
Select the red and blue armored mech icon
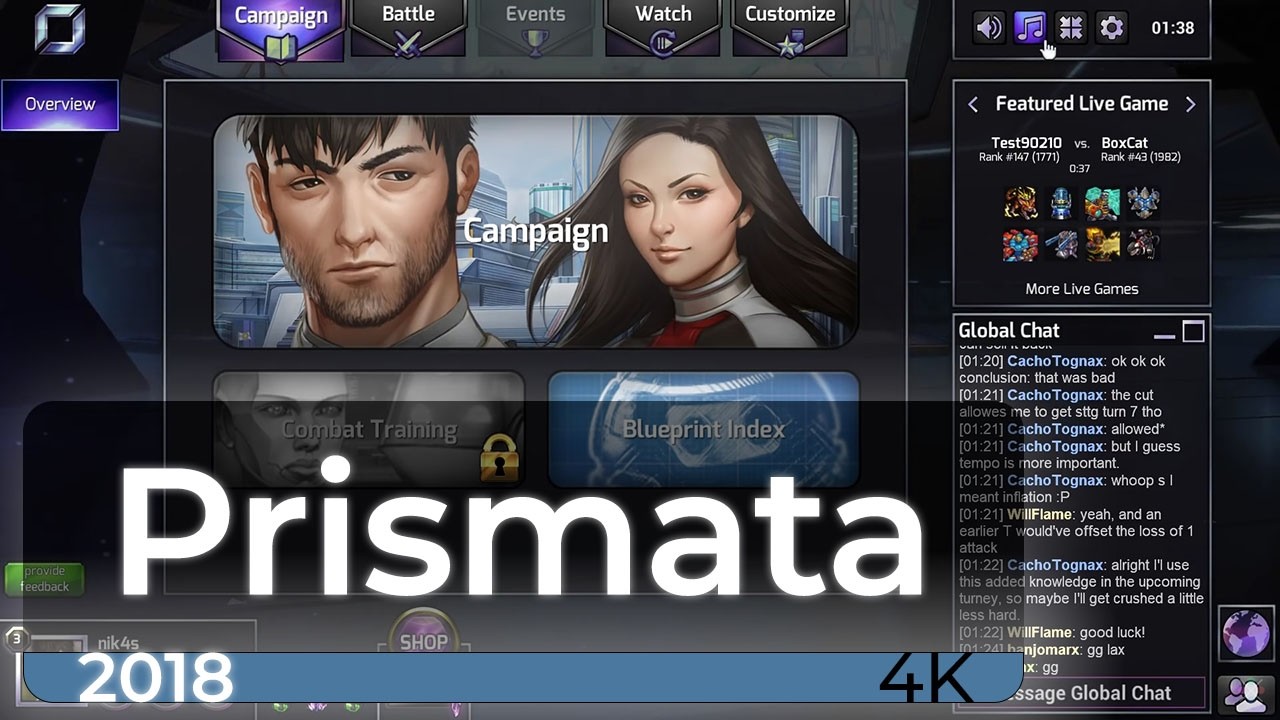tap(1021, 245)
